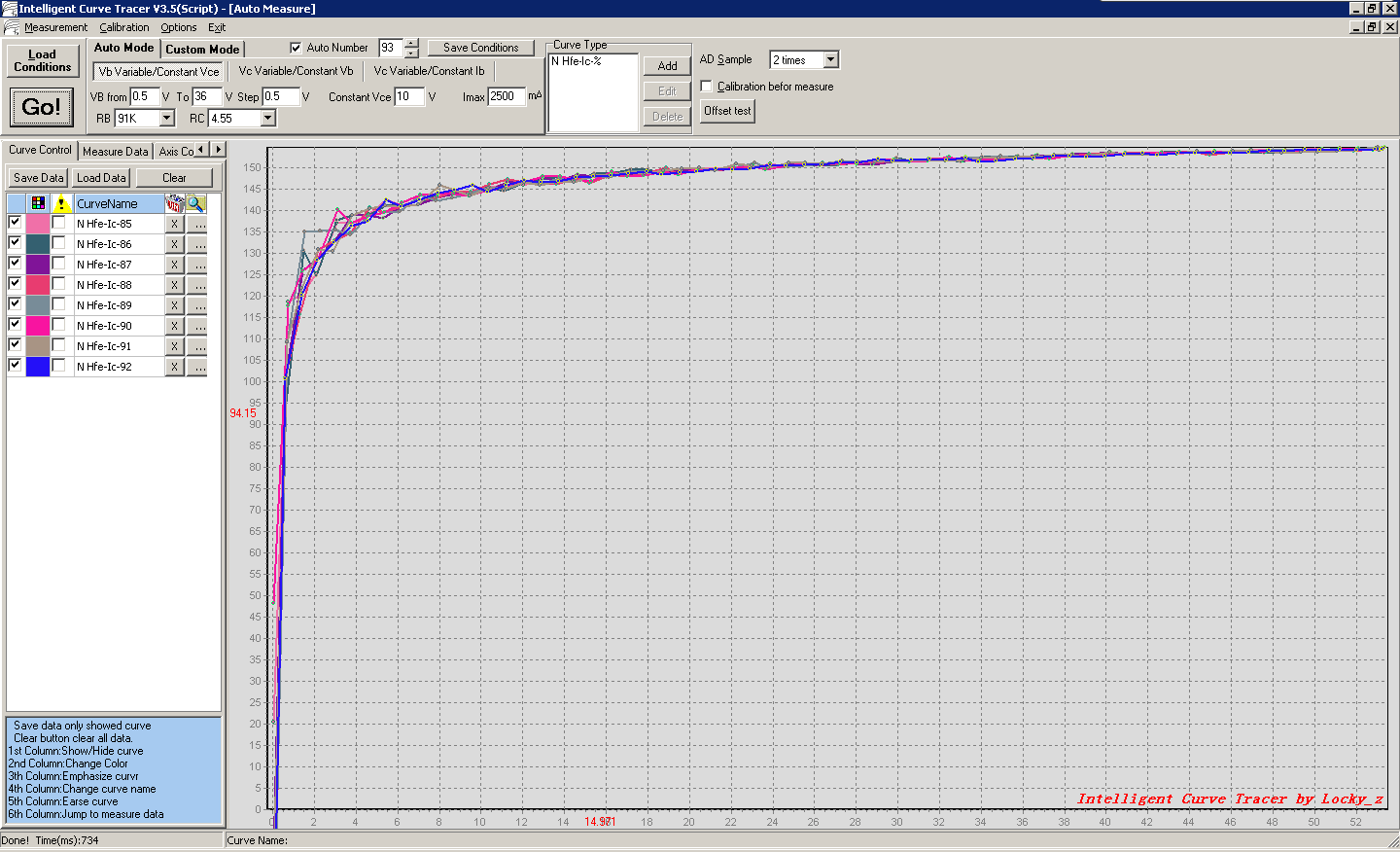Click the Save Data button
This screenshot has height=852, width=1400.
pyautogui.click(x=38, y=178)
